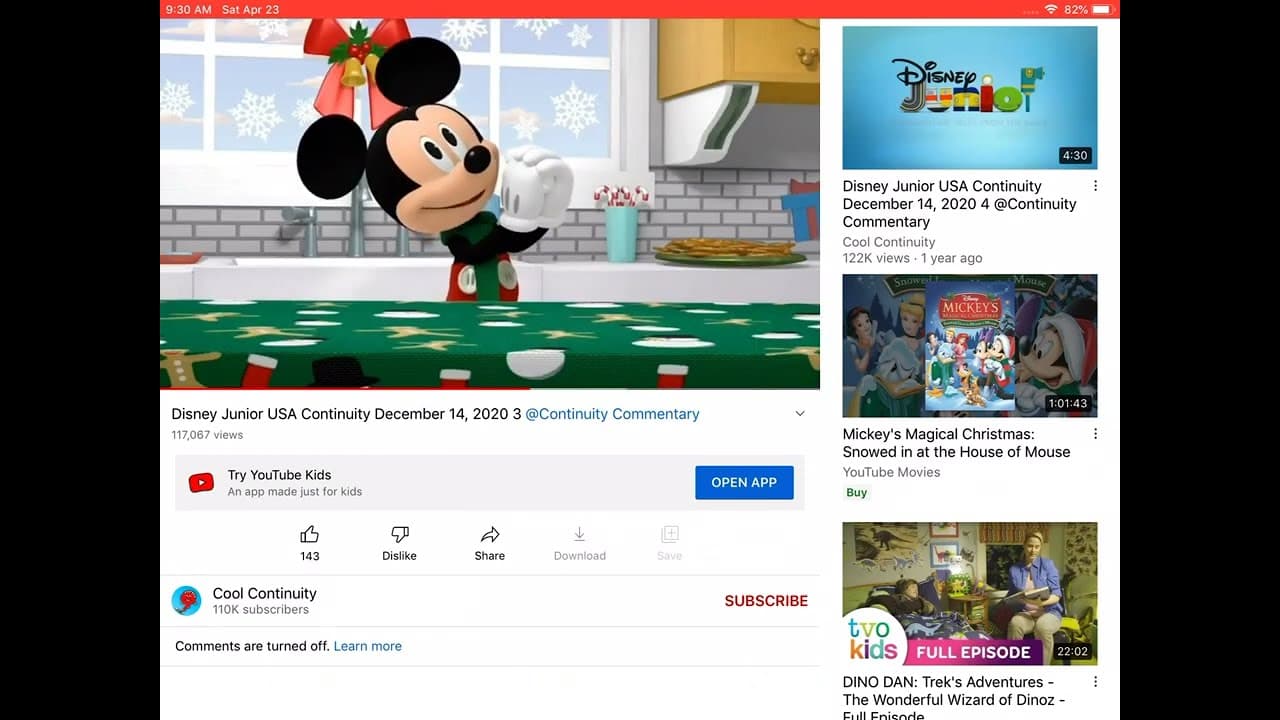The width and height of the screenshot is (1280, 720).
Task: Select title 'Disney Junior USA Continuity December 14, 2020 4'
Action: tap(960, 204)
